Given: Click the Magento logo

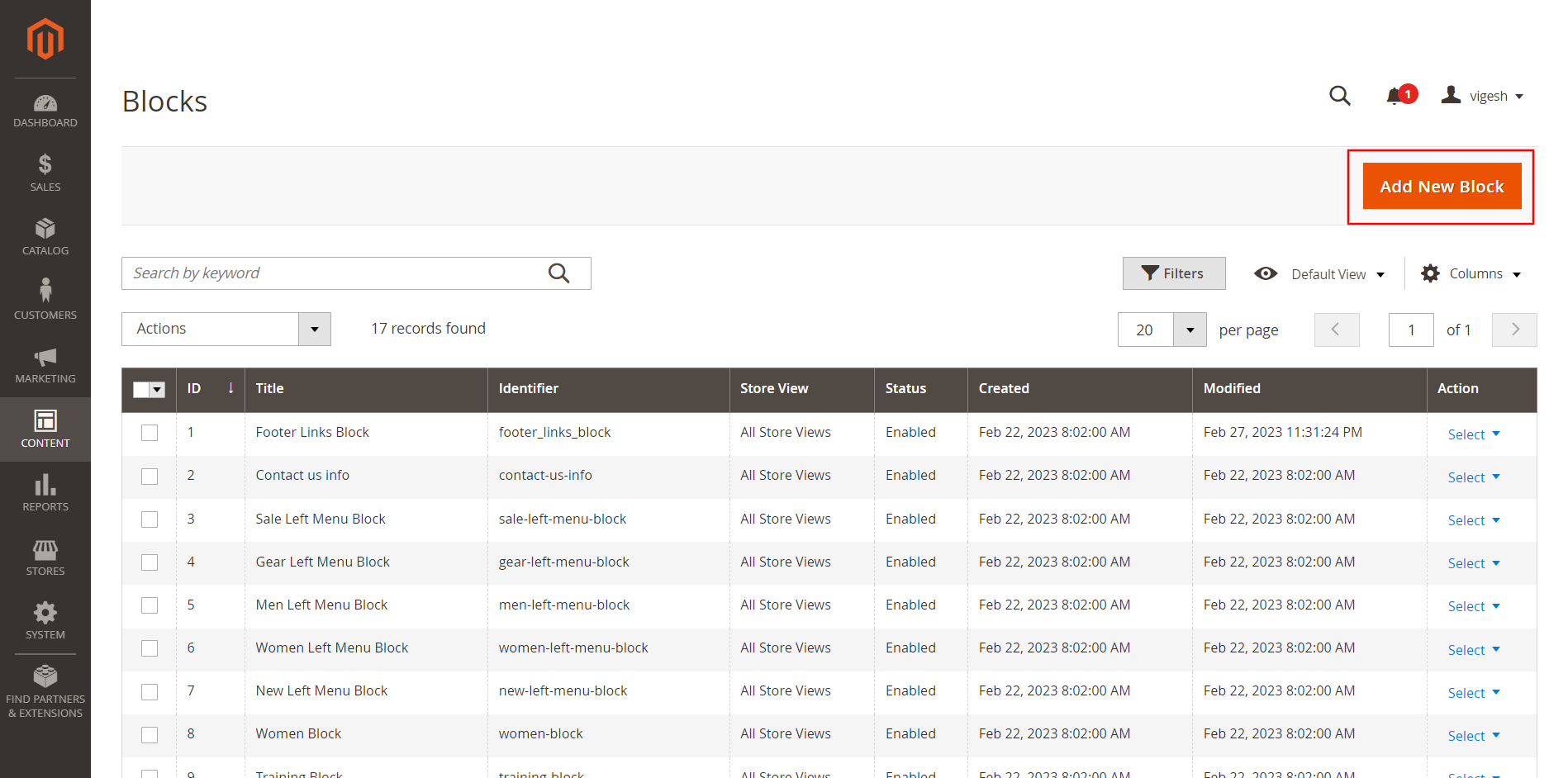Looking at the screenshot, I should point(45,39).
